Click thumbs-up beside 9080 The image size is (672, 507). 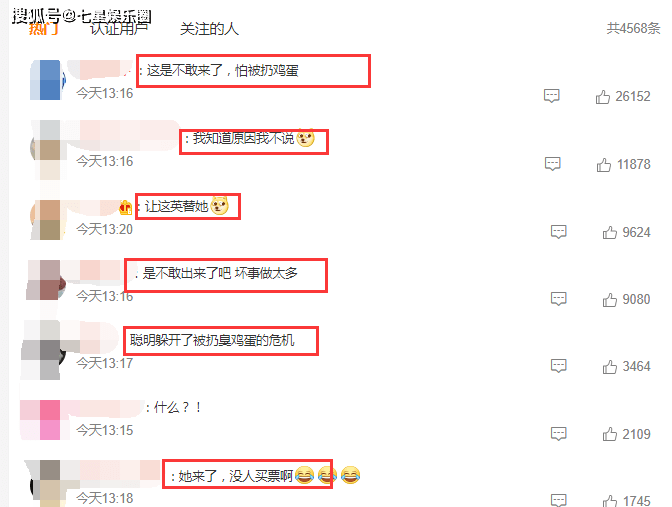tap(609, 300)
